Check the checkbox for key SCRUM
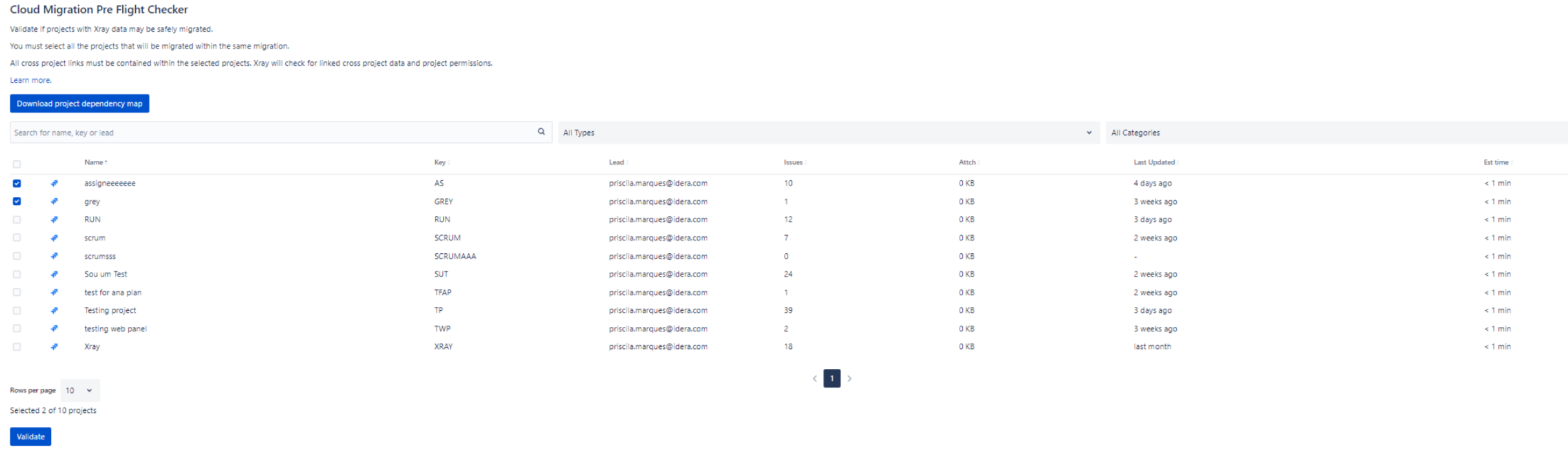Image resolution: width=1568 pixels, height=449 pixels. point(17,238)
